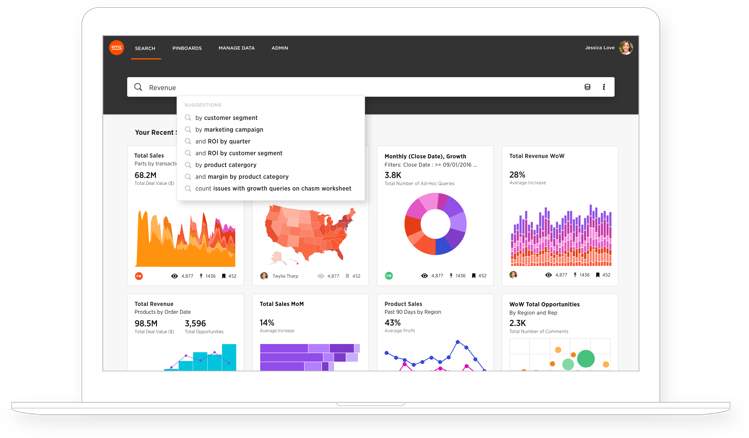Click the 'Your Recent' section heading

pyautogui.click(x=155, y=132)
